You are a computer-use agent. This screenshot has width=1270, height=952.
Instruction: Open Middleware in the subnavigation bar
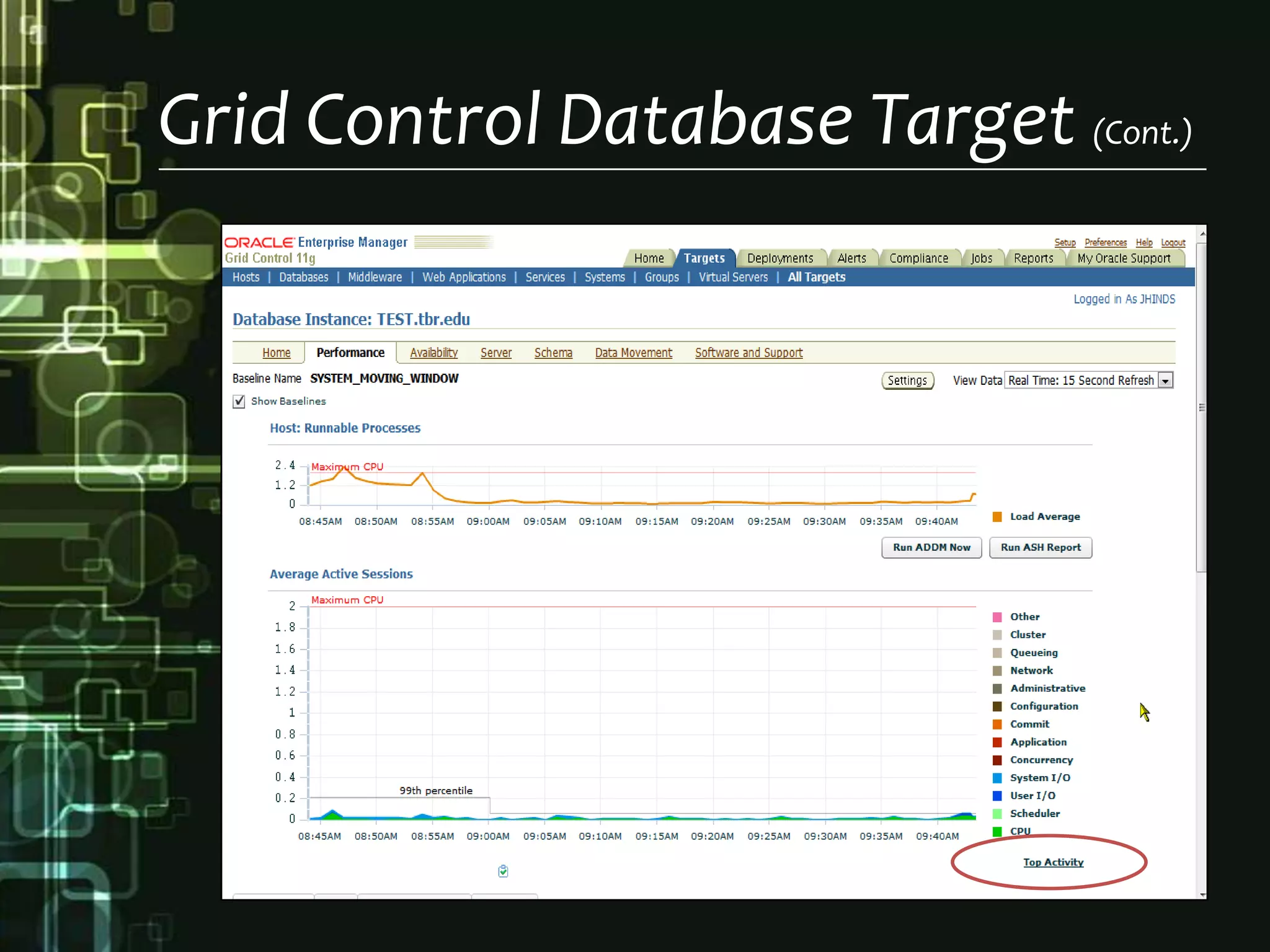tap(375, 277)
